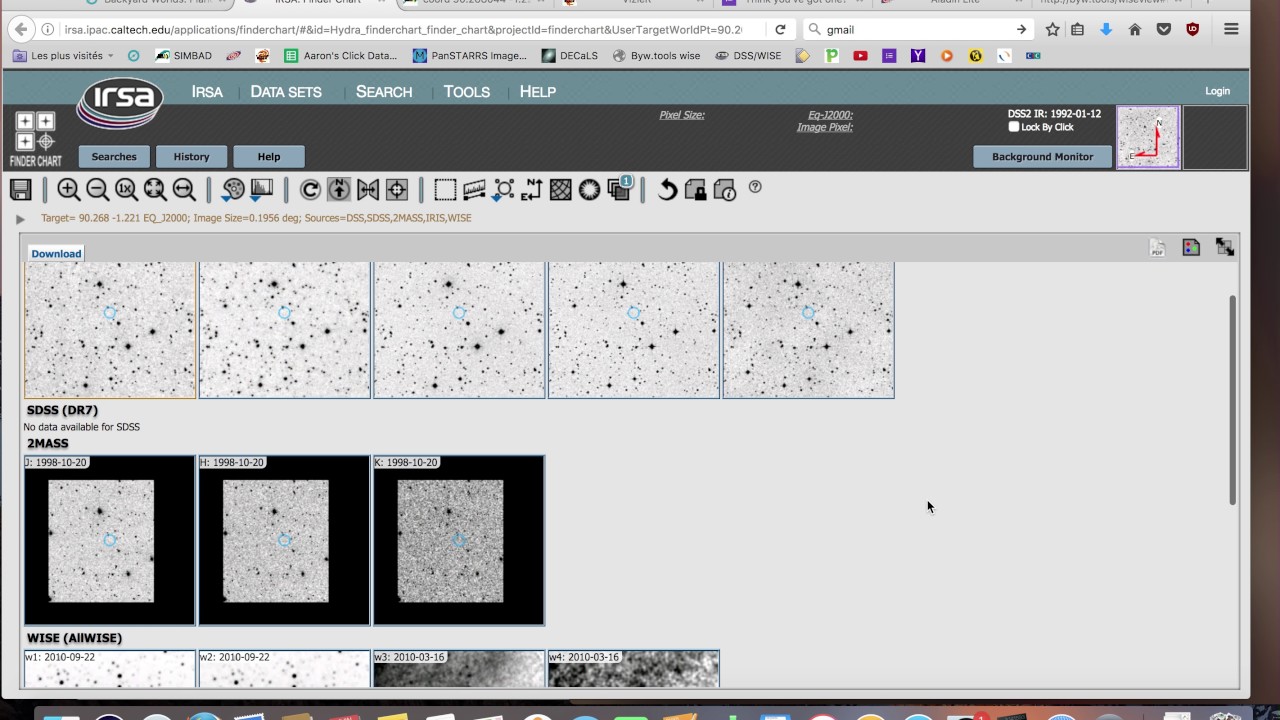The height and width of the screenshot is (720, 1280).
Task: Open the Help menu in header
Action: tap(537, 92)
